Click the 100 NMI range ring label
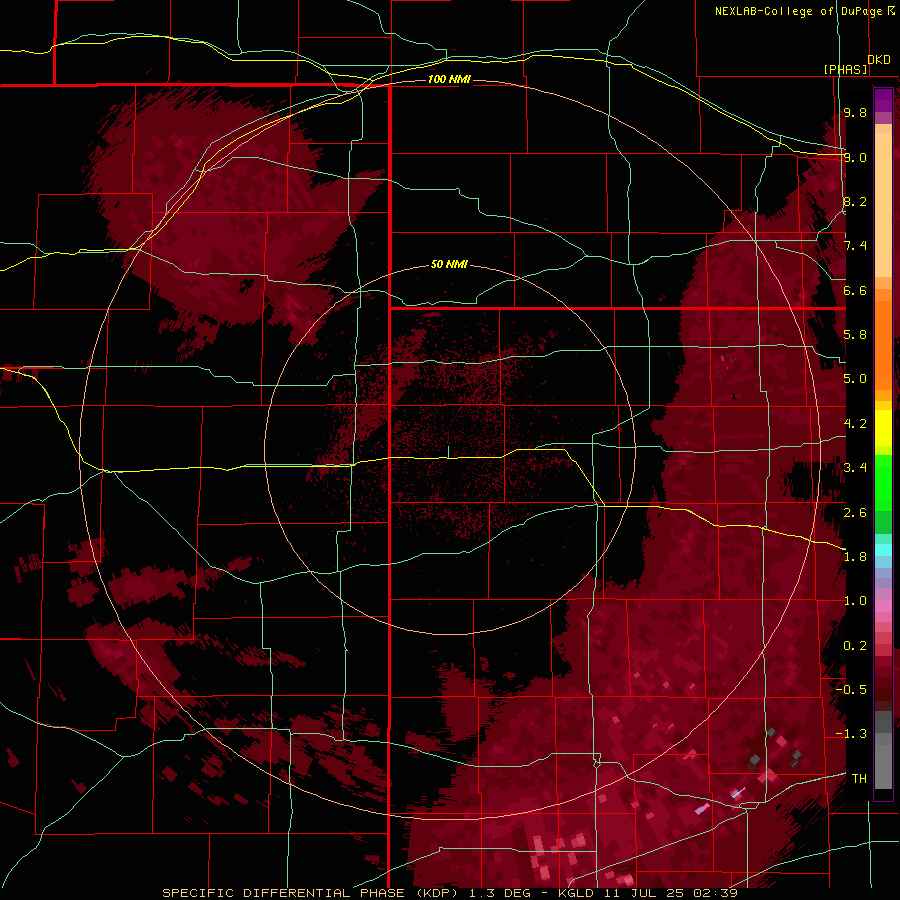Image resolution: width=900 pixels, height=900 pixels. [449, 79]
